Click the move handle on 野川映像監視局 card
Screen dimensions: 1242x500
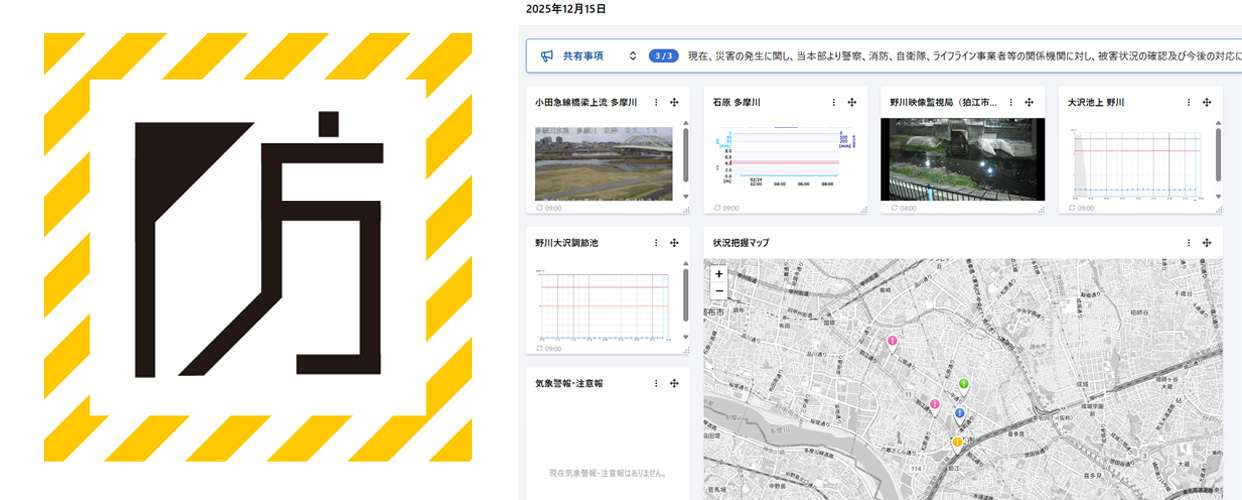(1029, 102)
